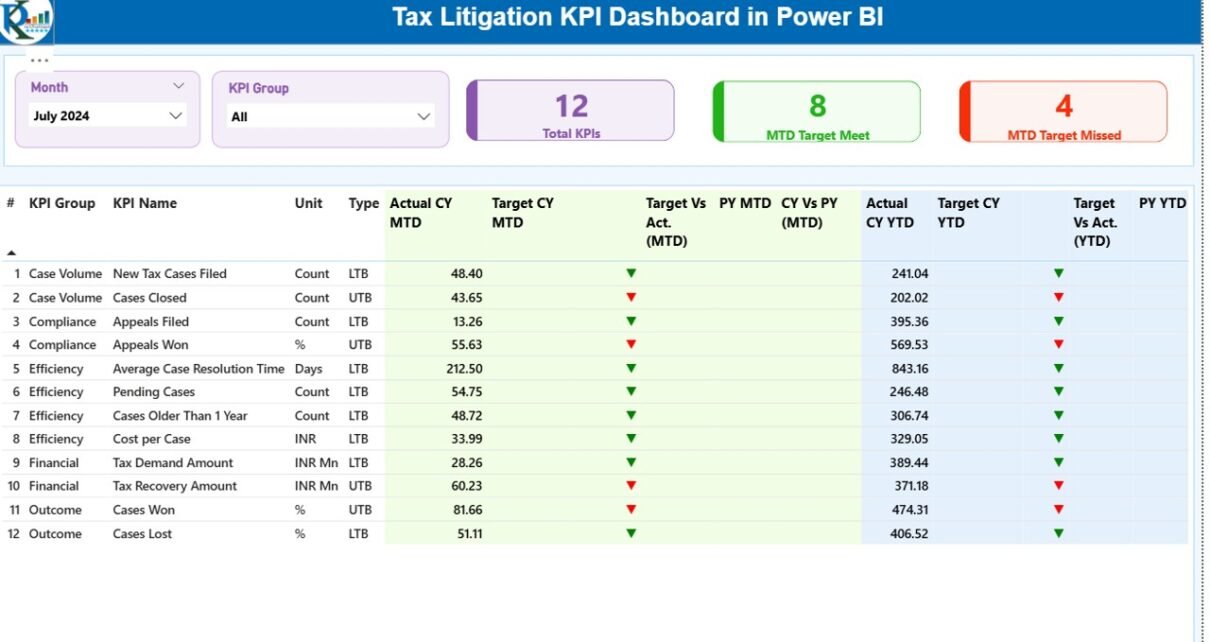Click red MTD arrow for Appeals Won row

coord(631,344)
